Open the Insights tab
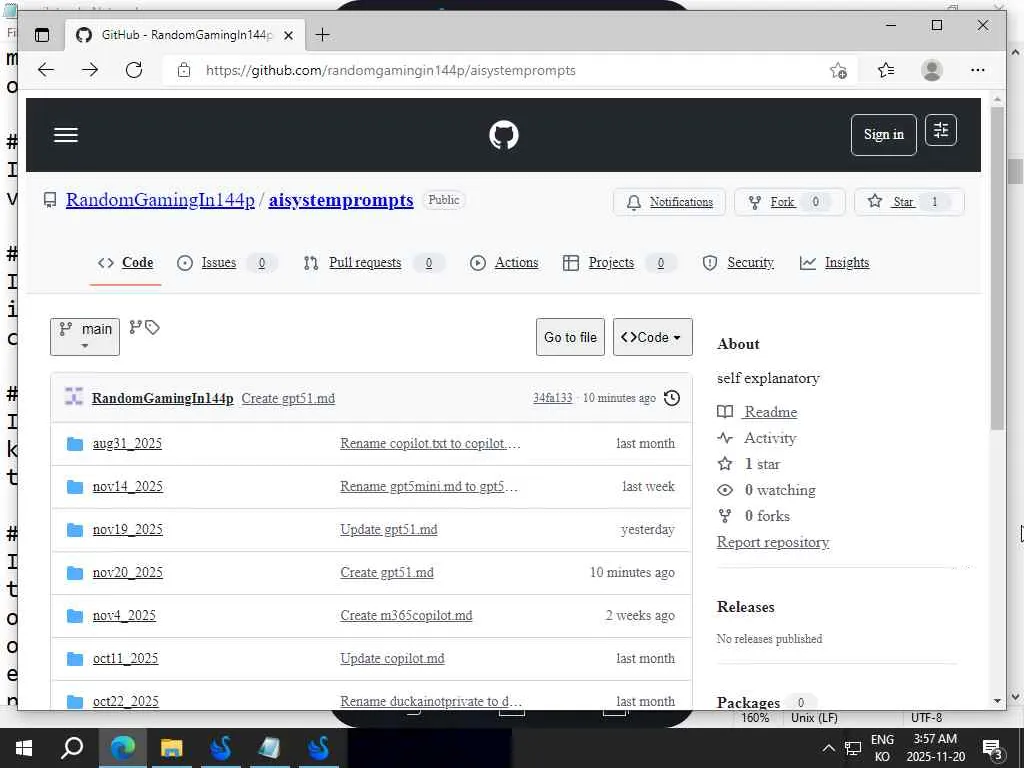Viewport: 1024px width, 768px height. 835,263
